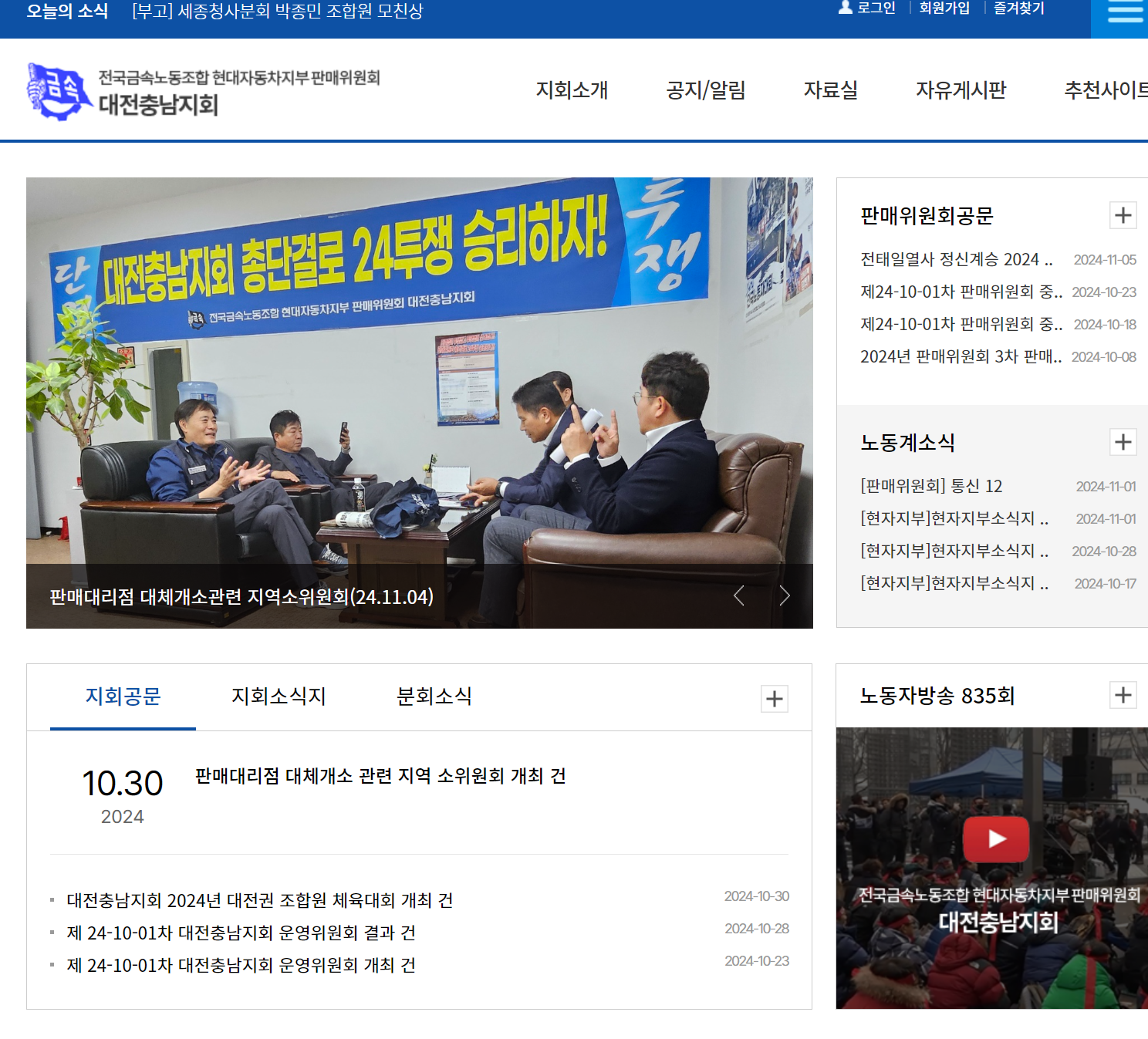Switch to the 분회소식 tab
Image resolution: width=1148 pixels, height=1039 pixels.
434,697
